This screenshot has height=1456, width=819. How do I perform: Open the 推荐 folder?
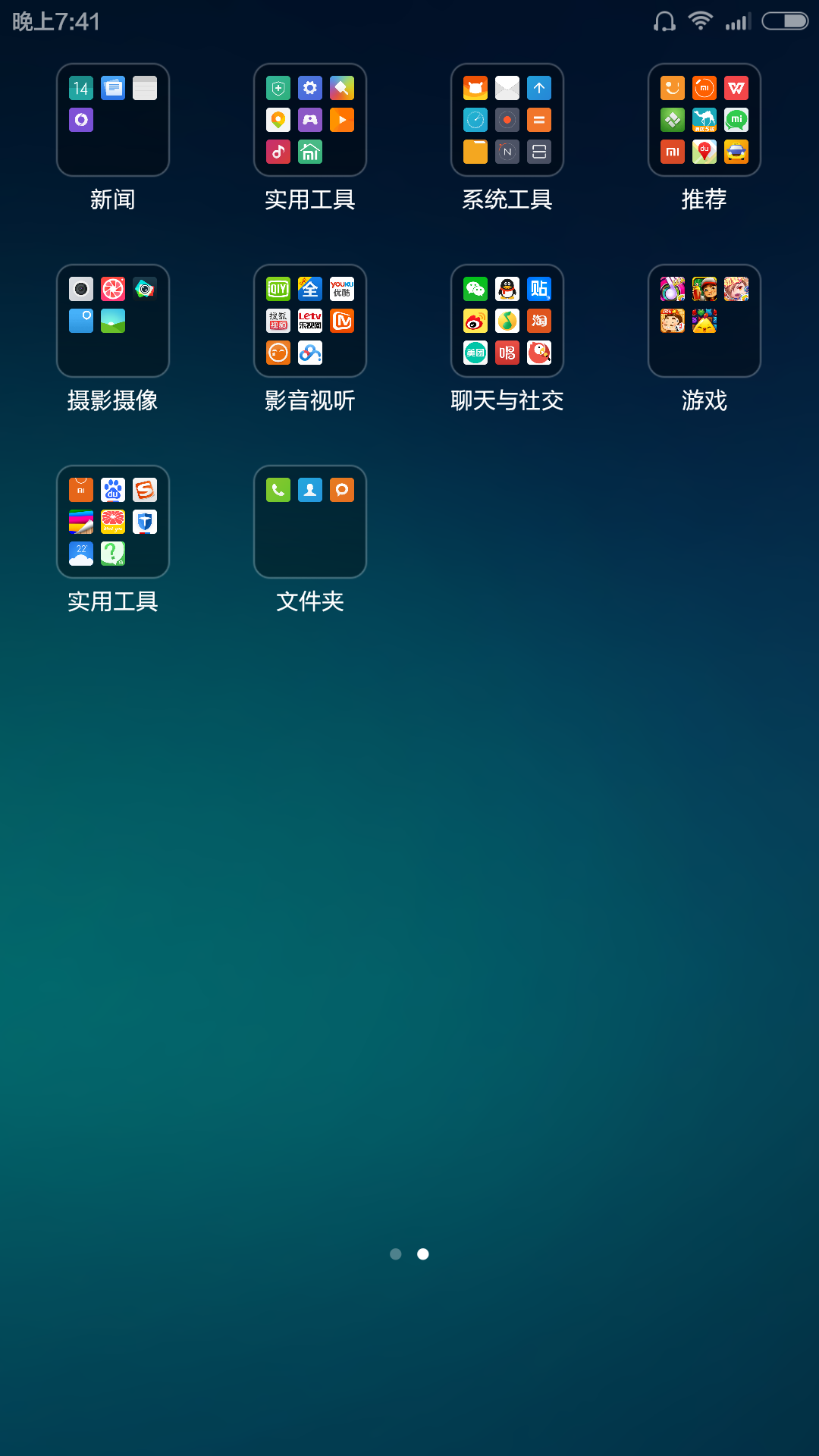(x=704, y=120)
